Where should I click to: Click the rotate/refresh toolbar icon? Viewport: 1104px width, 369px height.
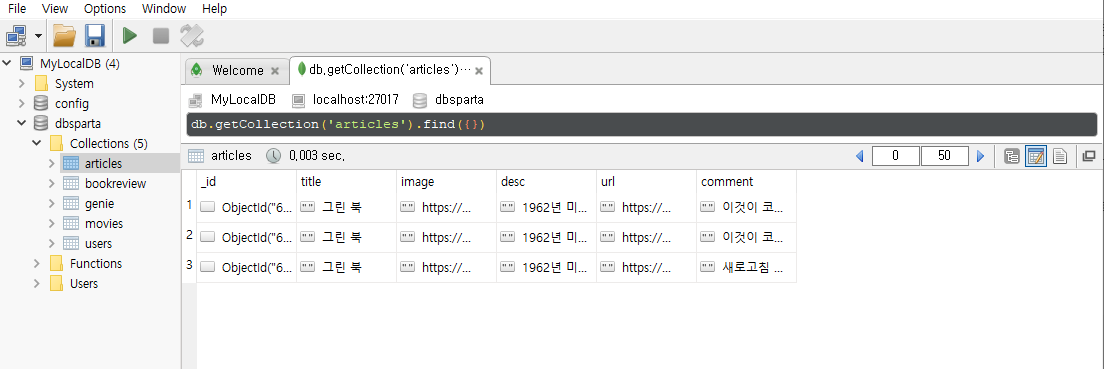192,35
